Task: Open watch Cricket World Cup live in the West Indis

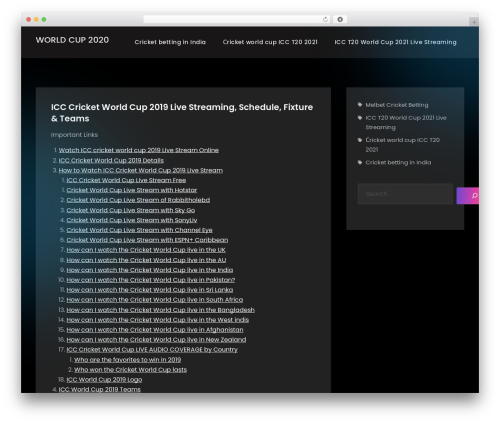Action: (158, 320)
